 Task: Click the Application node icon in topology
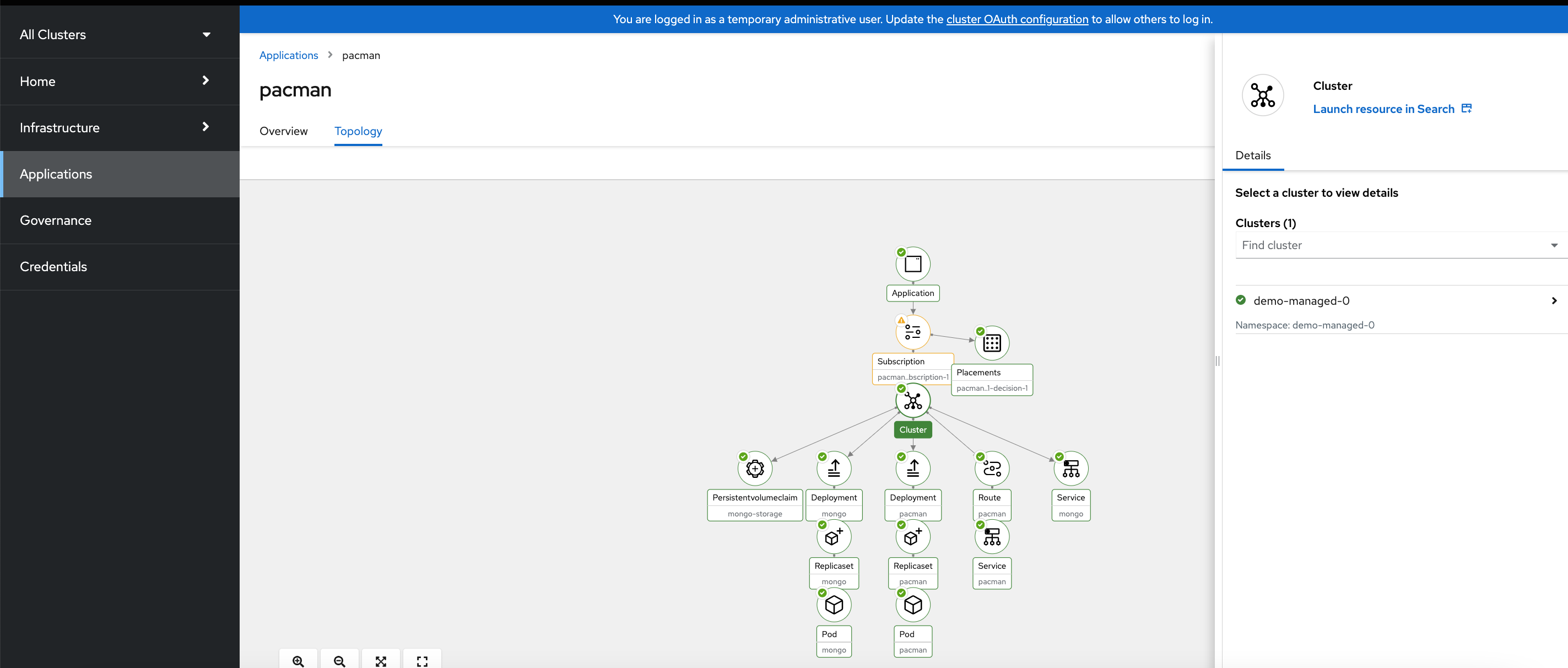point(912,264)
